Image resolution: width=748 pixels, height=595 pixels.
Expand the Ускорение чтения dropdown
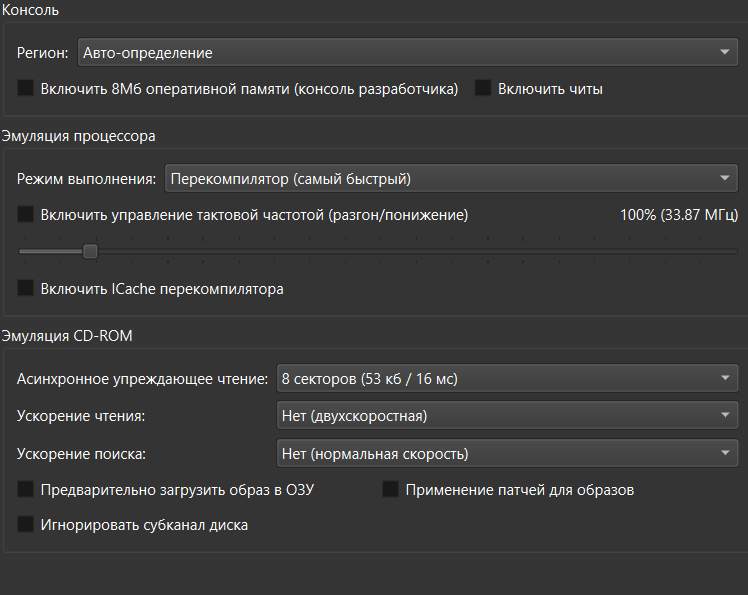(x=506, y=416)
